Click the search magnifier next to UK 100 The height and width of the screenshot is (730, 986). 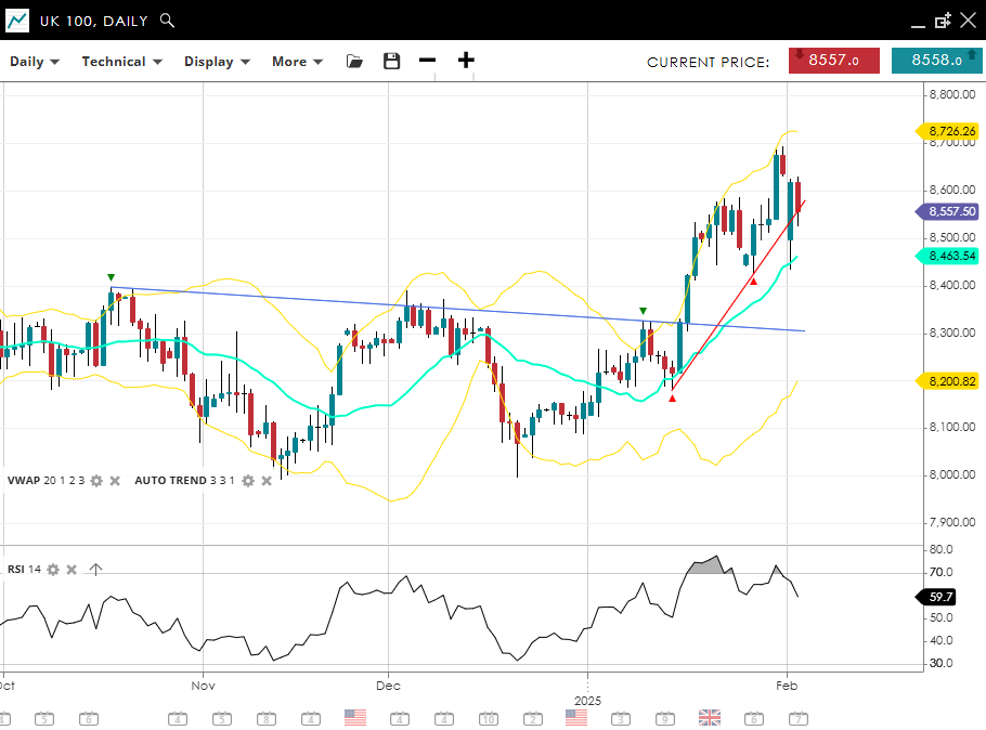167,20
